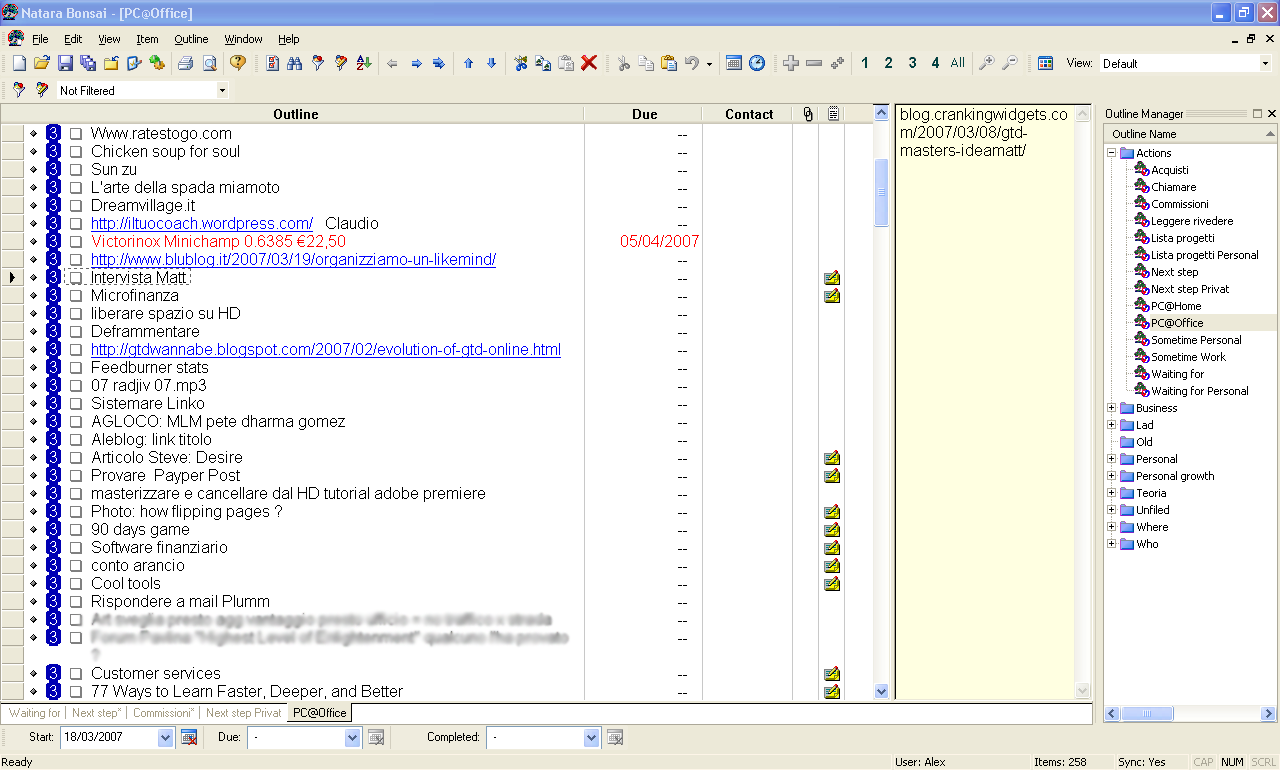Click the blue clock icon
The width and height of the screenshot is (1280, 770).
tap(757, 63)
